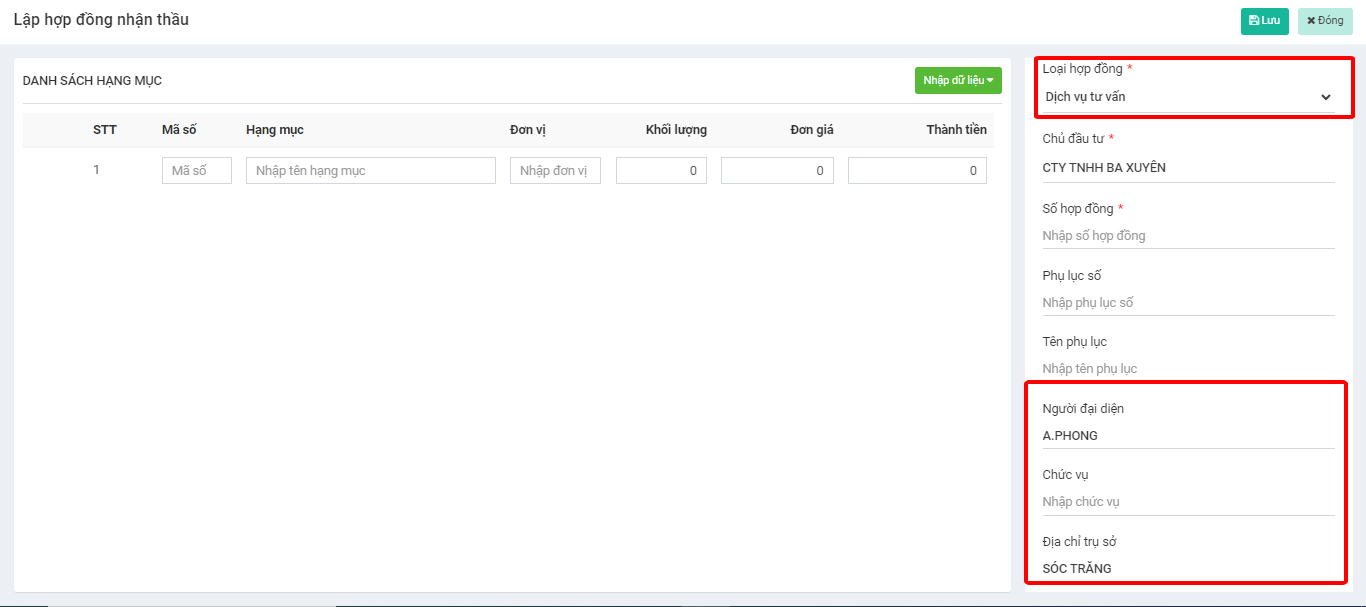Focus the Thành tiền value box in row 1
This screenshot has height=607, width=1366.
(917, 171)
